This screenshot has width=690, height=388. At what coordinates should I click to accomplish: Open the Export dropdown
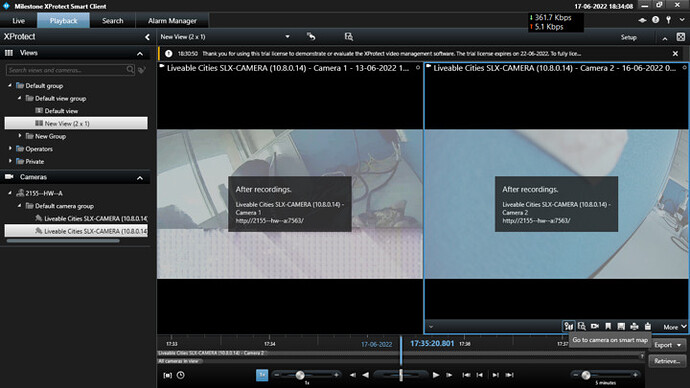[x=668, y=345]
